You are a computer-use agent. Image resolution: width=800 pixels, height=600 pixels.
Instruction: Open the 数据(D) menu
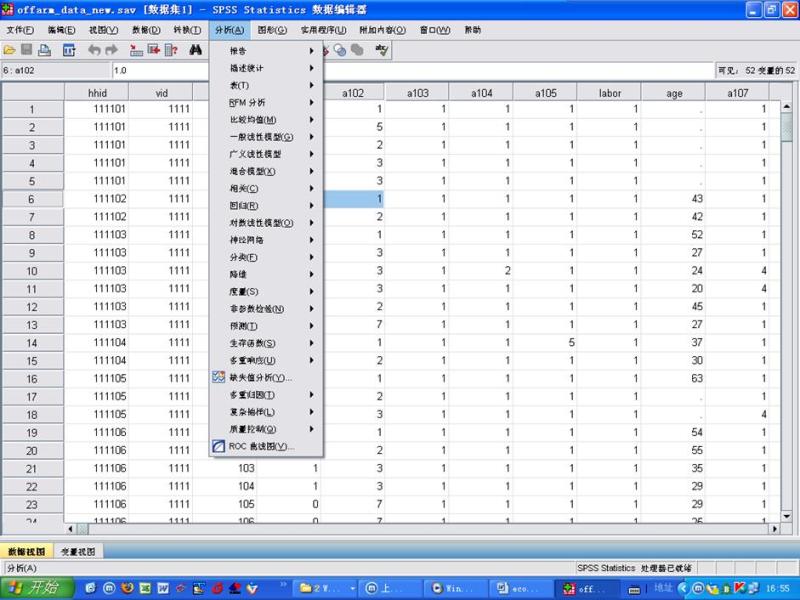click(x=146, y=30)
